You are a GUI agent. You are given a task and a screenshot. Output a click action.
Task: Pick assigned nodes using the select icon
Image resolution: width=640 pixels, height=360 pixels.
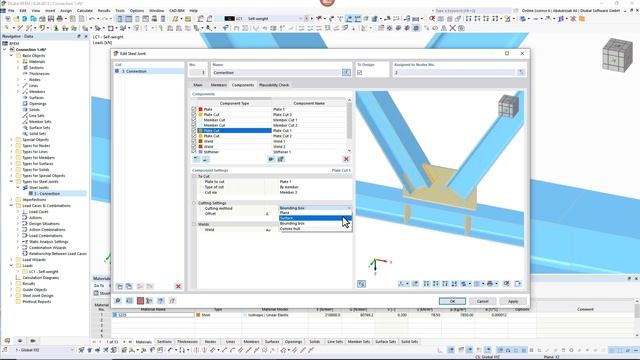click(521, 72)
